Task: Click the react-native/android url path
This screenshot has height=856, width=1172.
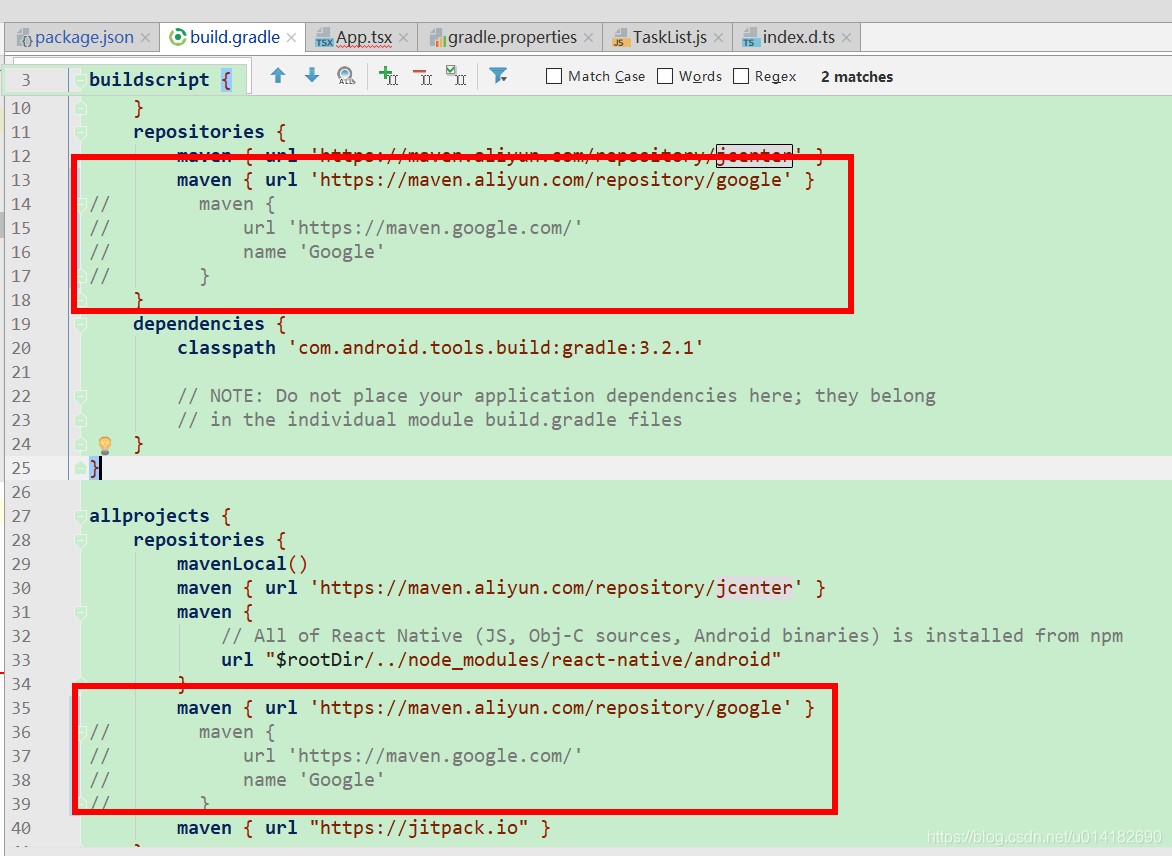Action: [x=522, y=660]
